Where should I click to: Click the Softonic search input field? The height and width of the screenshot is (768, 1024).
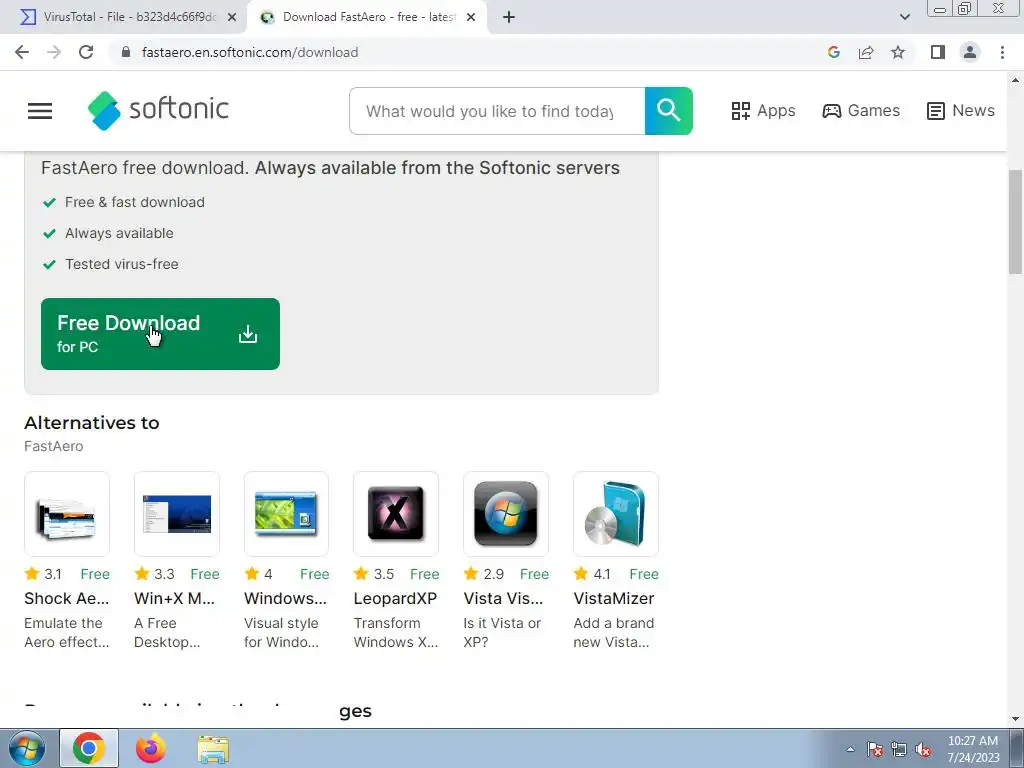click(497, 111)
